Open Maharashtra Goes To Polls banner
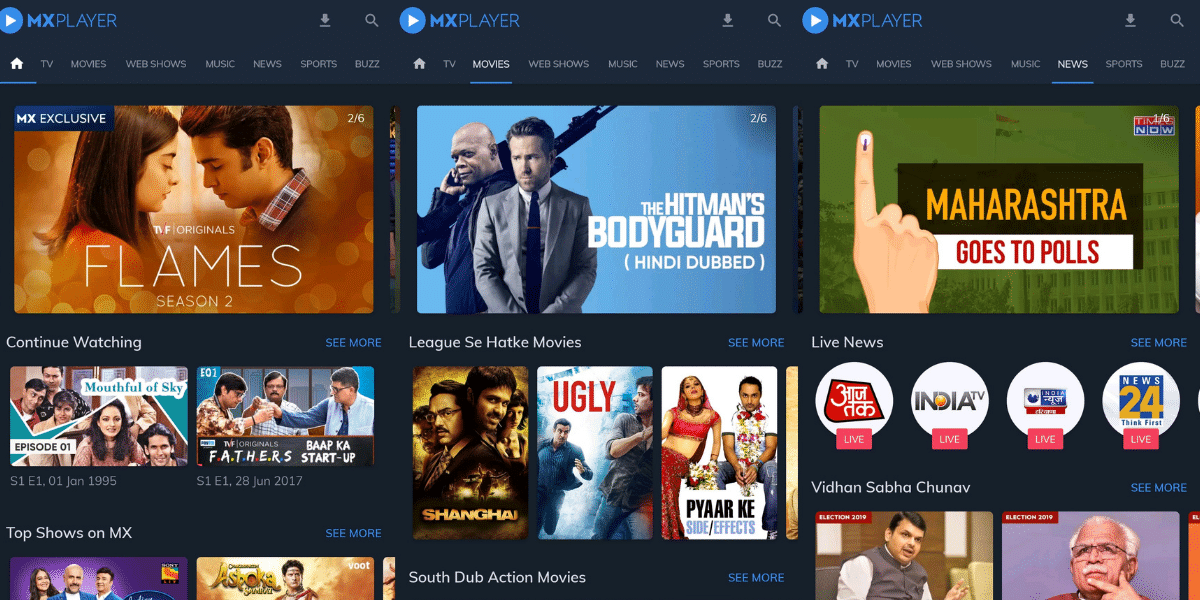Screen dimensions: 1200x600 pos(999,209)
